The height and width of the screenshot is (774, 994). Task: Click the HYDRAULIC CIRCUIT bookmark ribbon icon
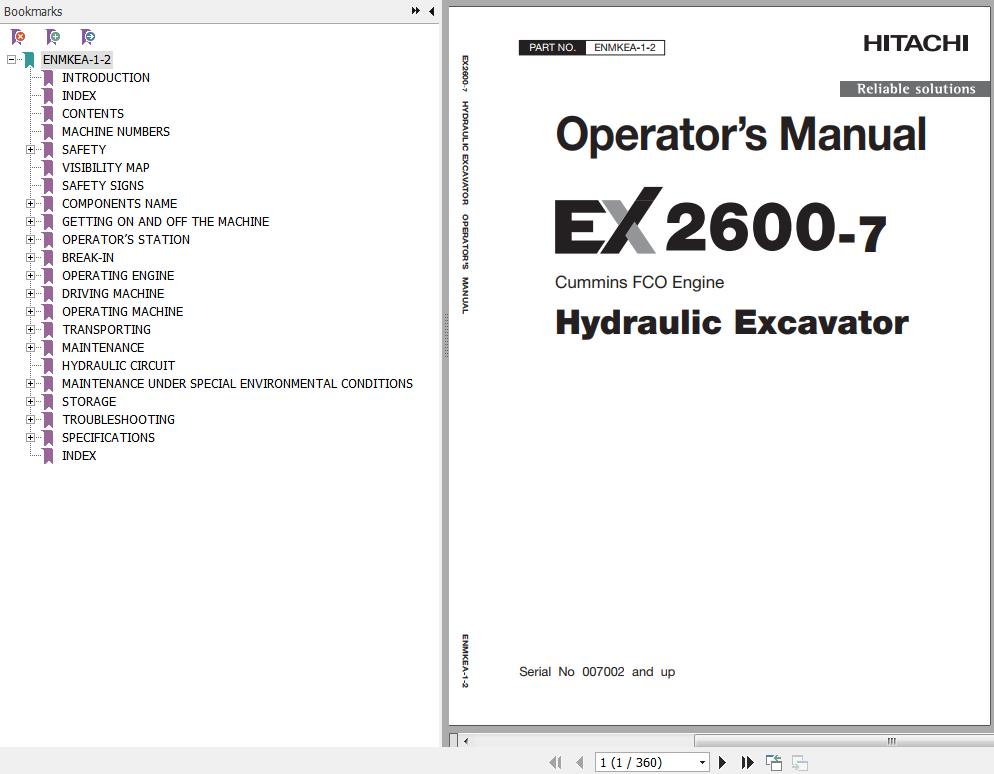pyautogui.click(x=48, y=366)
